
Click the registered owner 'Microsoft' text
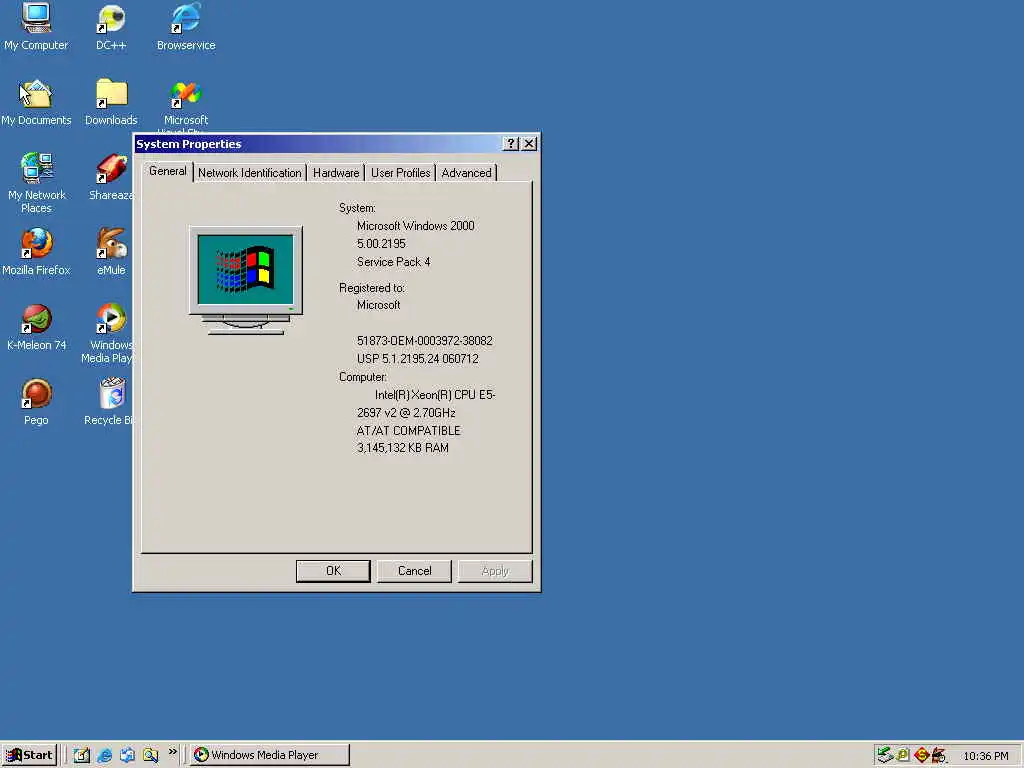[378, 305]
